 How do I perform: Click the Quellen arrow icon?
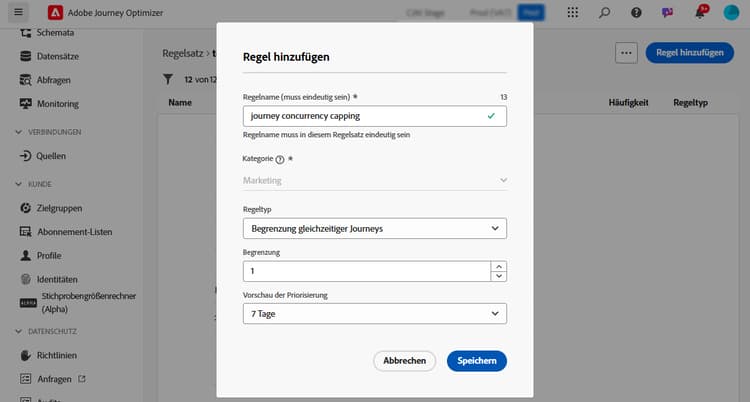tap(25, 156)
